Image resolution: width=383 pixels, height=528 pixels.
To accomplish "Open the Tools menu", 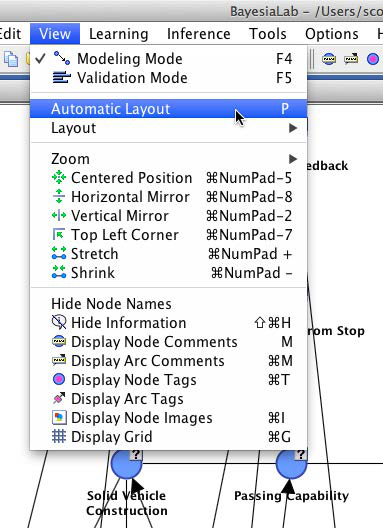I will click(268, 34).
